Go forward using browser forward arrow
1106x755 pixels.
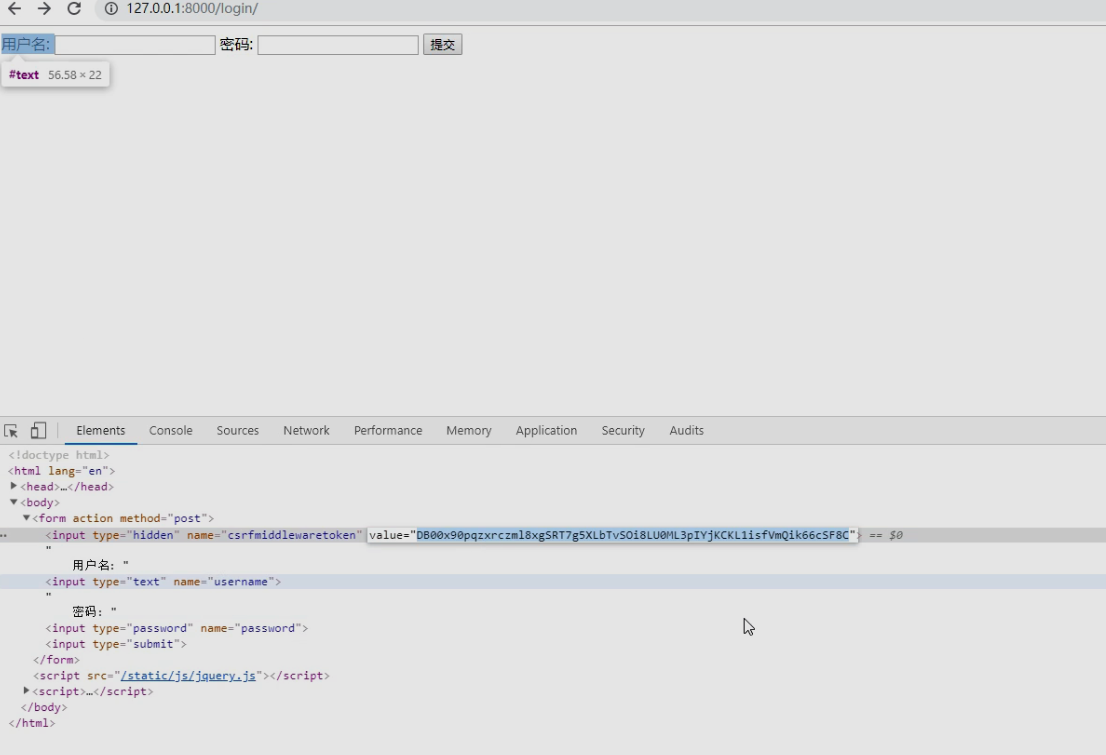click(44, 8)
